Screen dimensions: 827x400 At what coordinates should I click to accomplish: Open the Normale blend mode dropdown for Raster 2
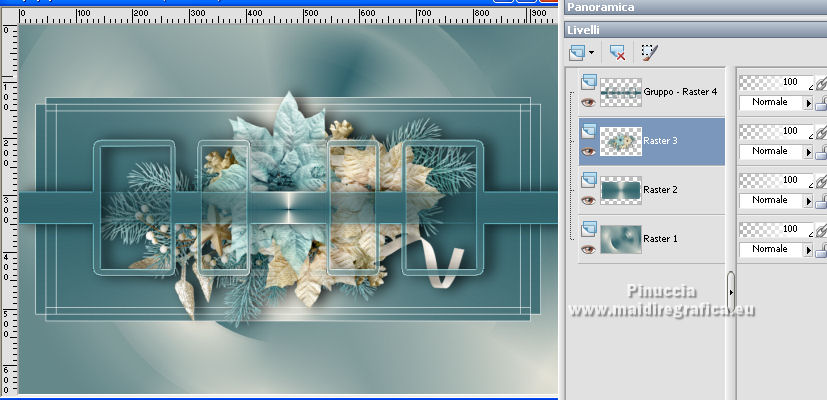tap(776, 201)
